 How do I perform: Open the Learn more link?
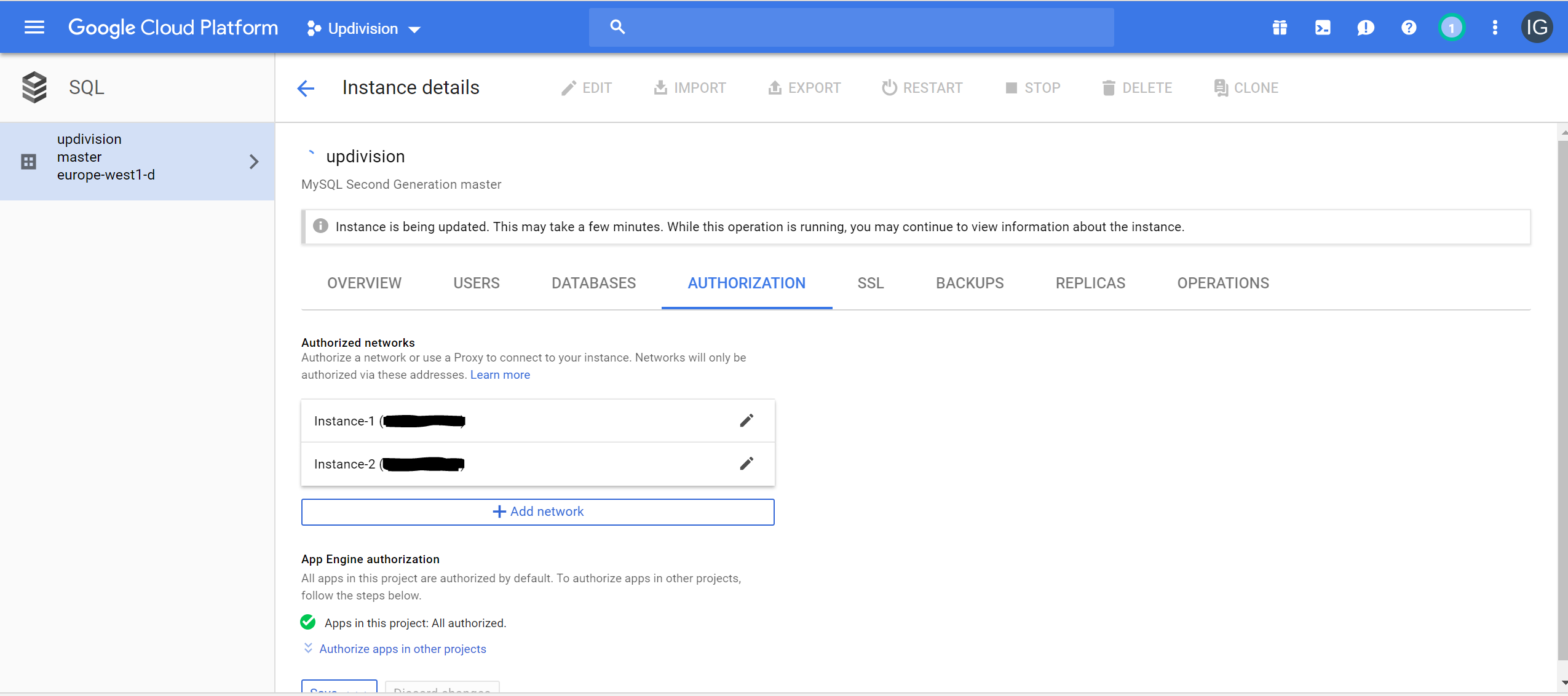[500, 374]
